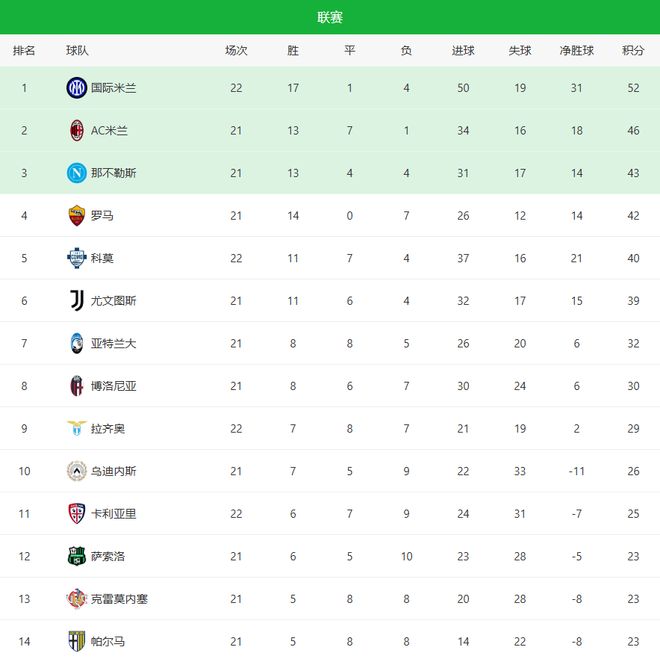
Task: Click the Lazio eagle crest icon
Action: (77, 428)
